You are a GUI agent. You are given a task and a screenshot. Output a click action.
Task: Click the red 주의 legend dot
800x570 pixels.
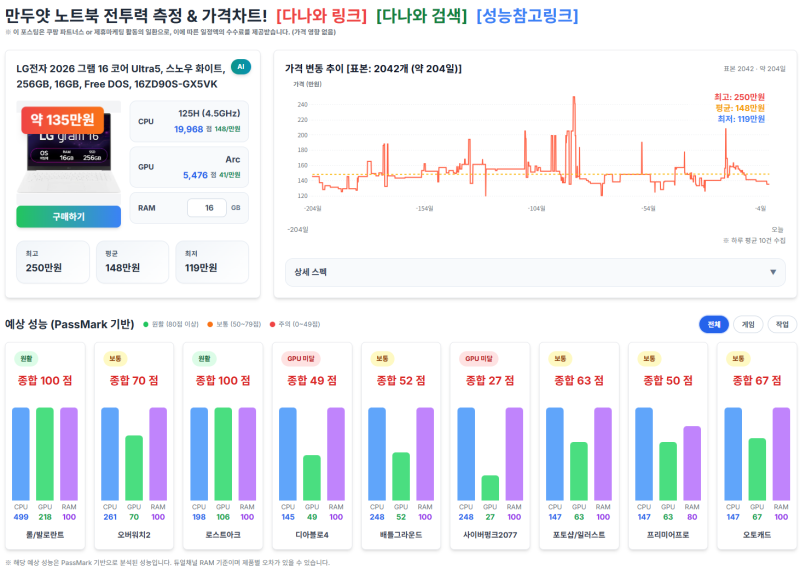(272, 325)
